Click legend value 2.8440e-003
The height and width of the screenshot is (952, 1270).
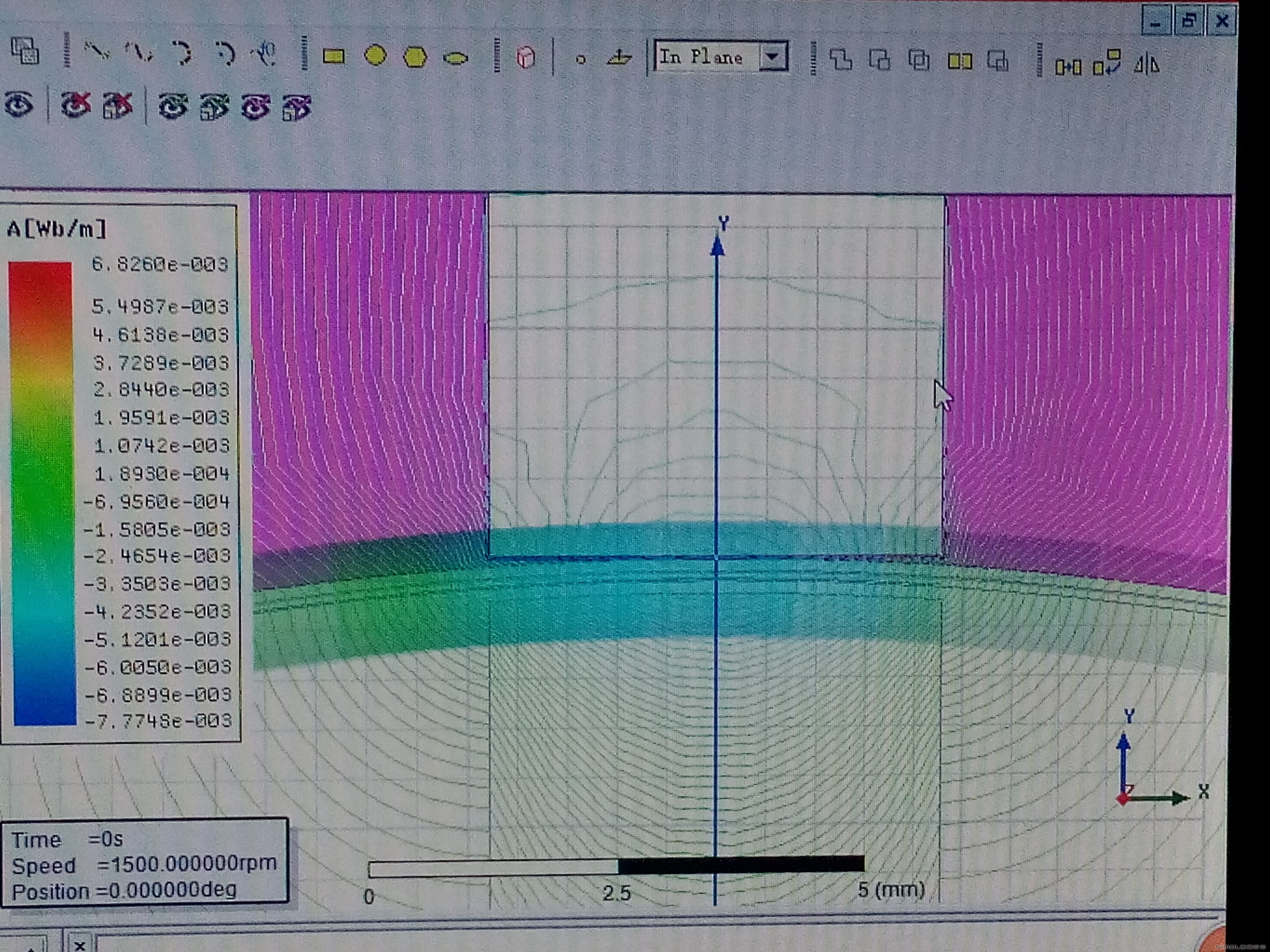pos(161,390)
